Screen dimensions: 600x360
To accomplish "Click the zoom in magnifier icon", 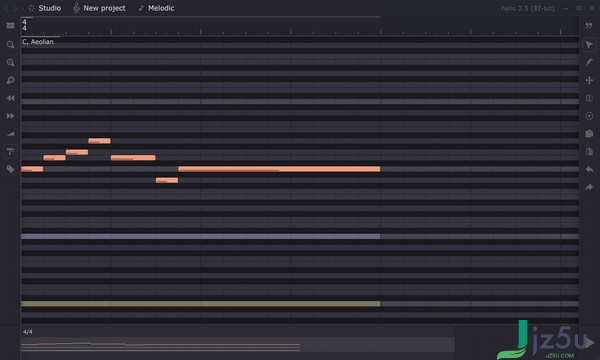I will (10, 45).
